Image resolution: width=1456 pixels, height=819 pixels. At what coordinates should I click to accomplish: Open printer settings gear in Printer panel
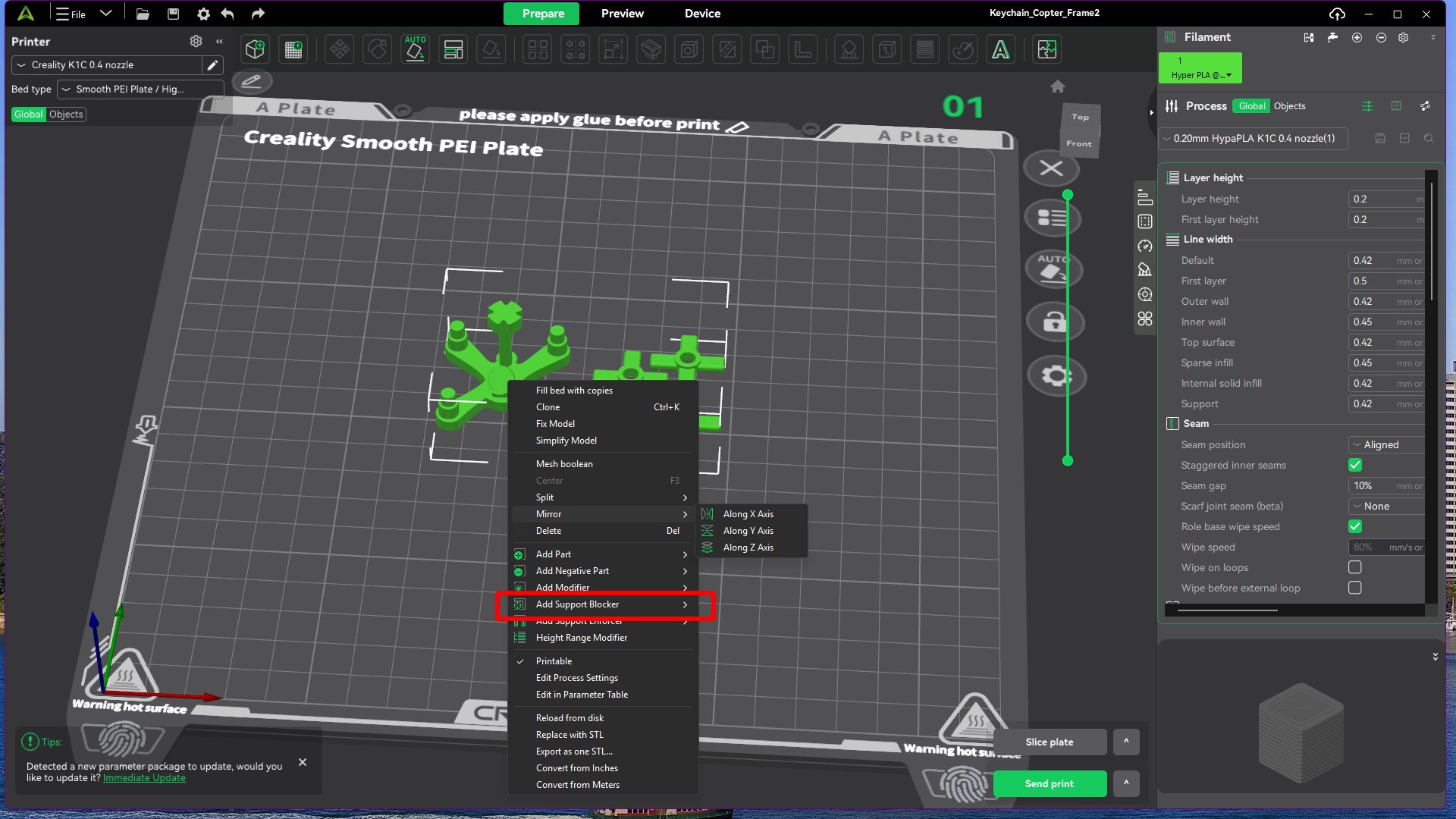point(196,41)
